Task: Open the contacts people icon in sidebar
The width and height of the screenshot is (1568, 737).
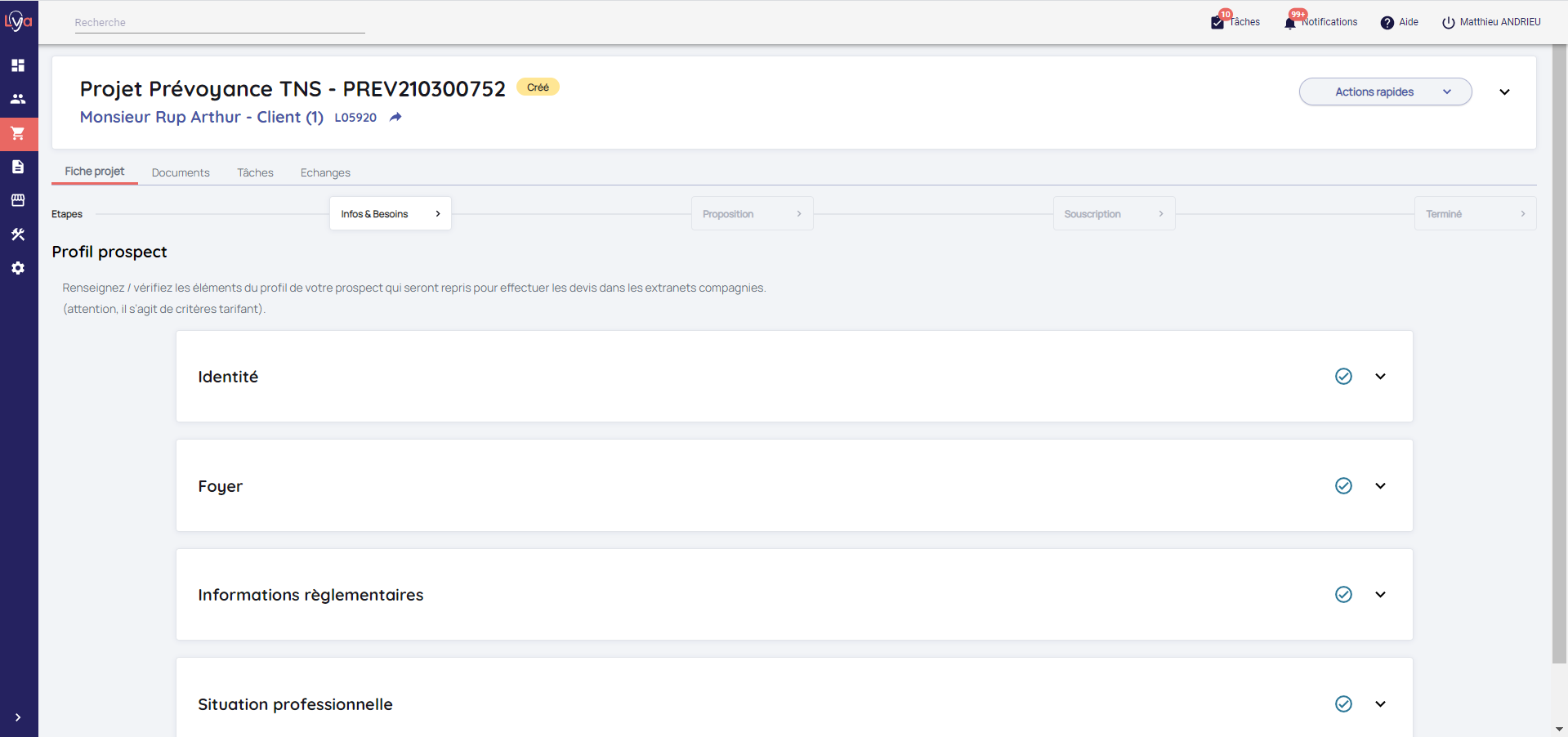Action: click(x=18, y=99)
